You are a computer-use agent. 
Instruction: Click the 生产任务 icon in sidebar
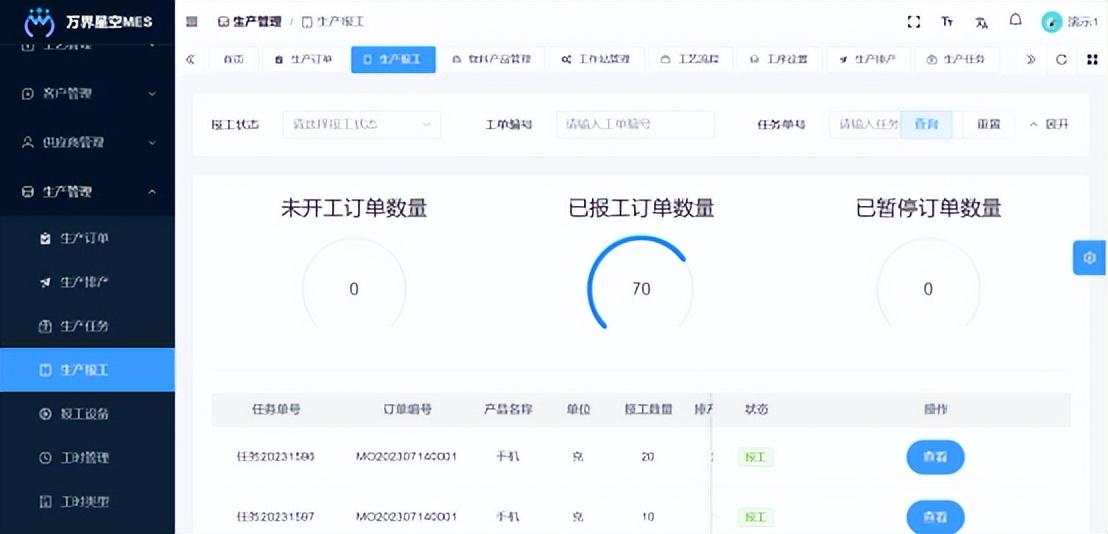pyautogui.click(x=46, y=326)
